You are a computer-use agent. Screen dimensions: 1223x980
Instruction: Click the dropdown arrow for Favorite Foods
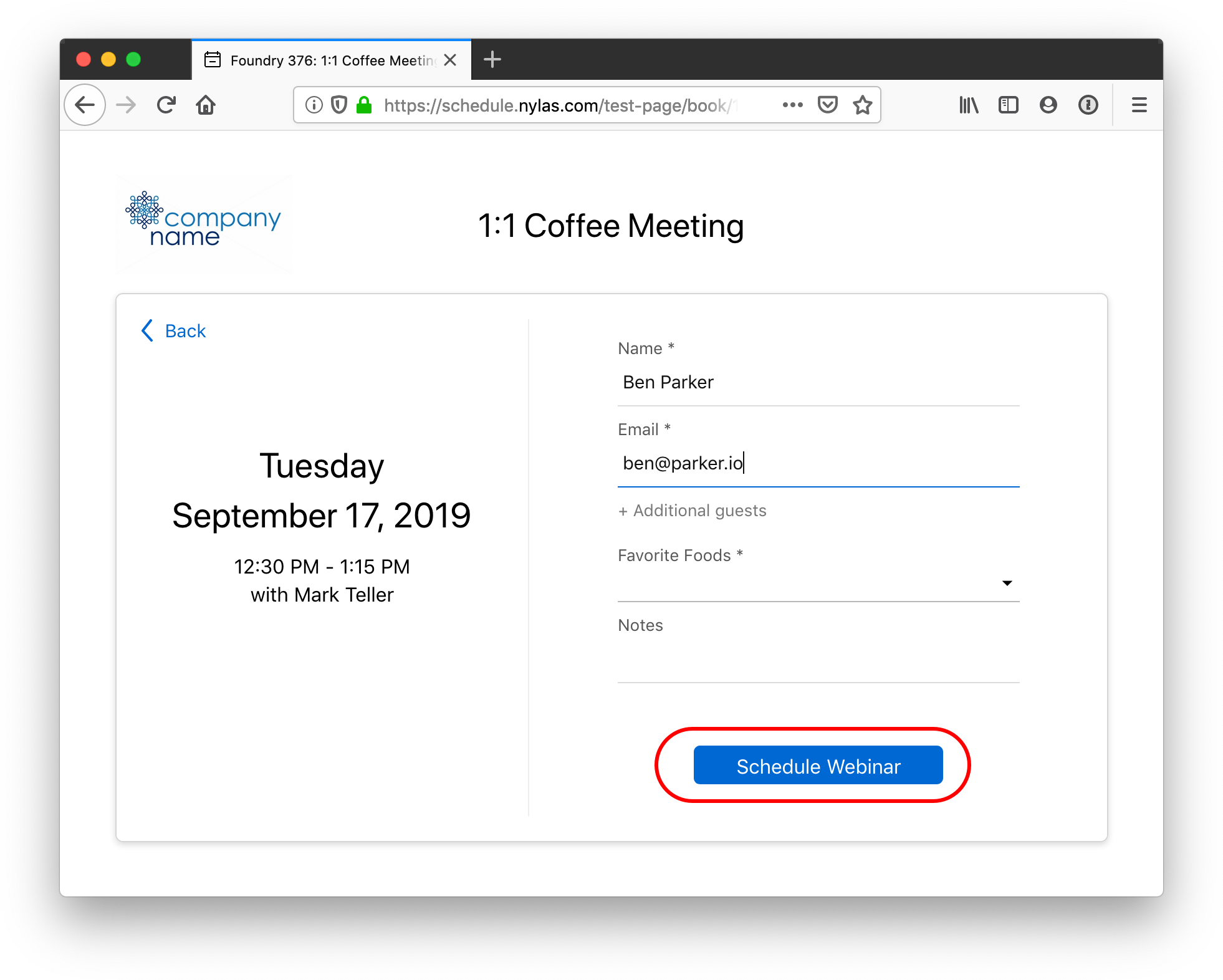(1009, 582)
